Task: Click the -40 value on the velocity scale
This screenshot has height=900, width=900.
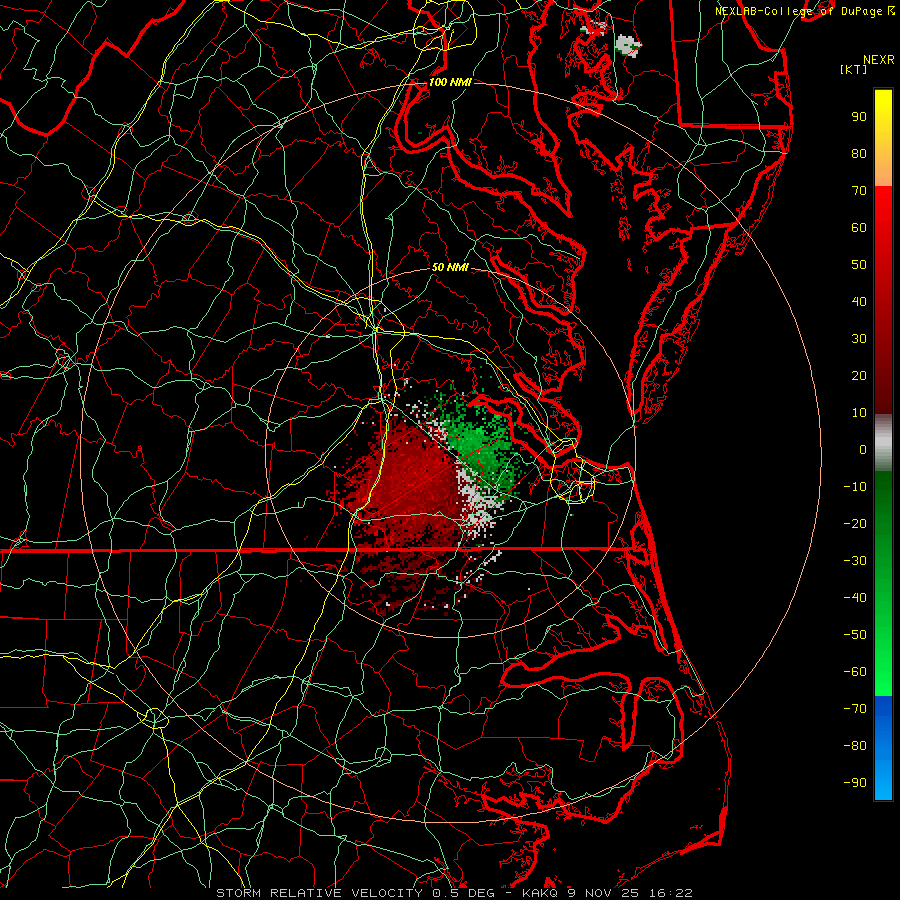Action: point(855,598)
